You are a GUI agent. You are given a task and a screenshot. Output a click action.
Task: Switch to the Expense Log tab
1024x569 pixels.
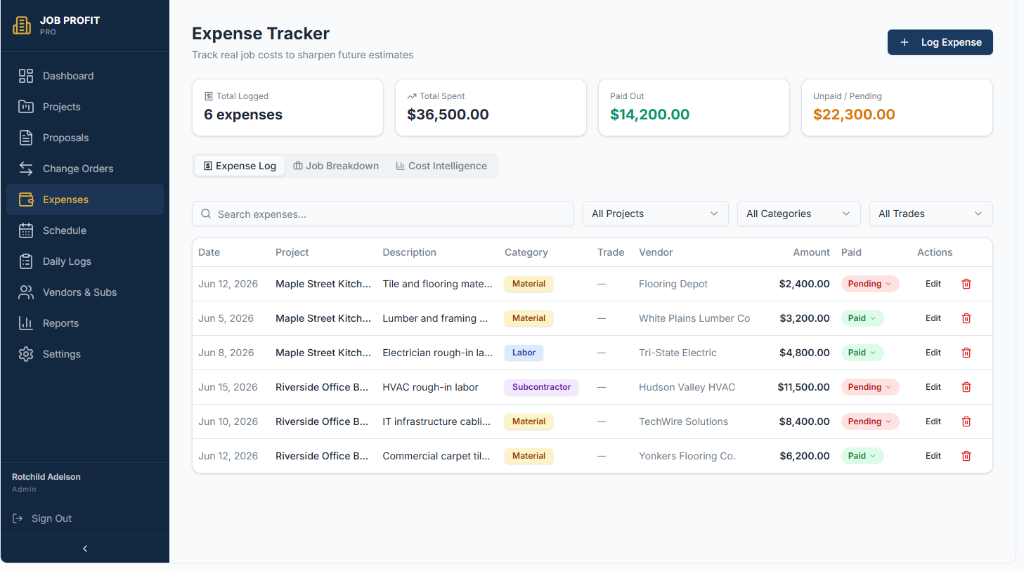tap(240, 166)
